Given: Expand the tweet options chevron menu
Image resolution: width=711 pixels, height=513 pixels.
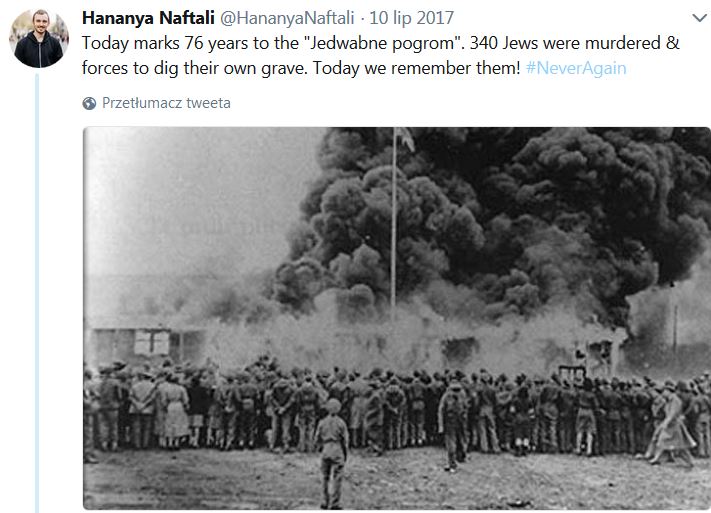Looking at the screenshot, I should 700,18.
